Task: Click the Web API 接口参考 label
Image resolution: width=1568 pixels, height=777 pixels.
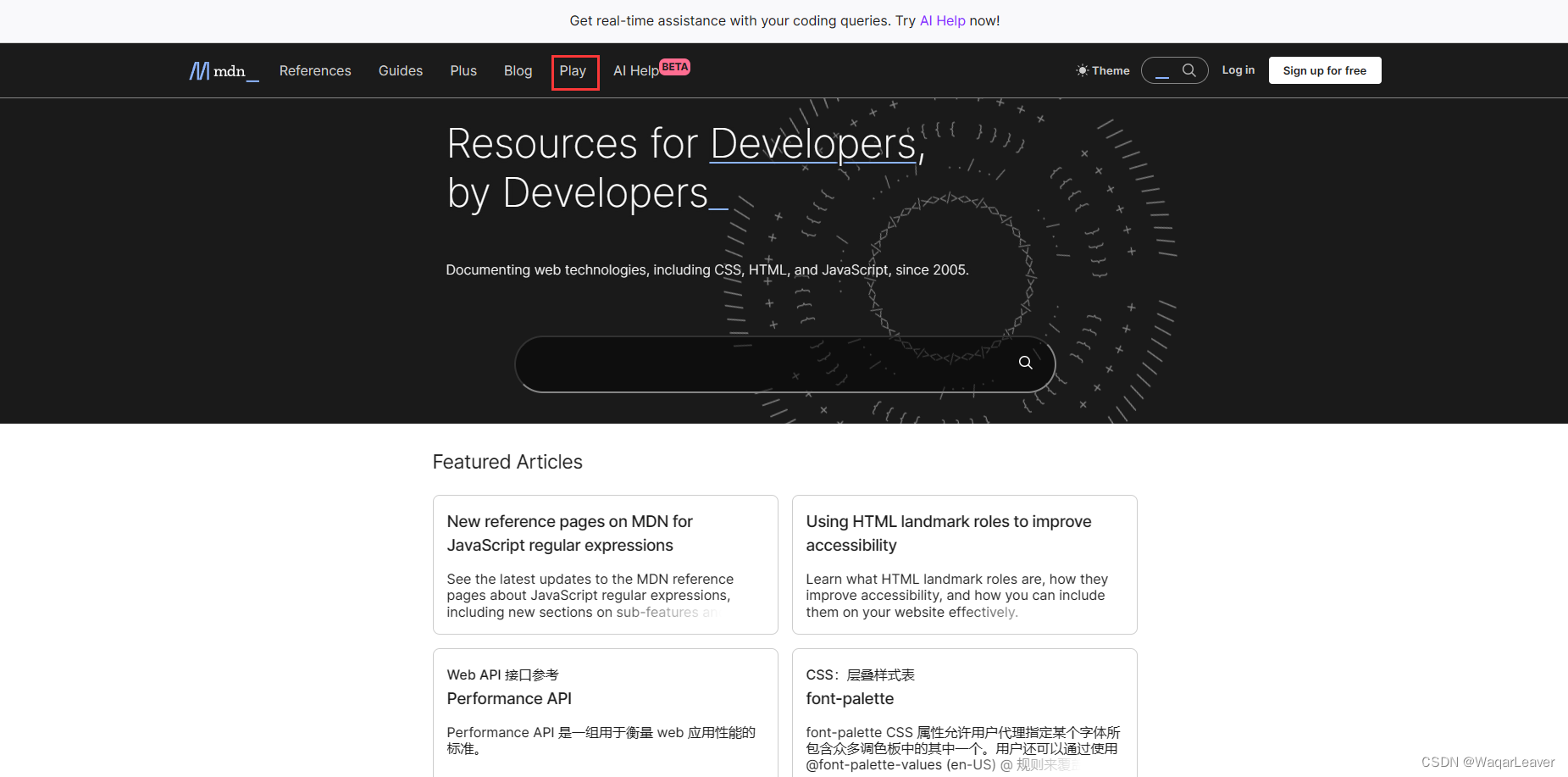Action: [x=502, y=675]
